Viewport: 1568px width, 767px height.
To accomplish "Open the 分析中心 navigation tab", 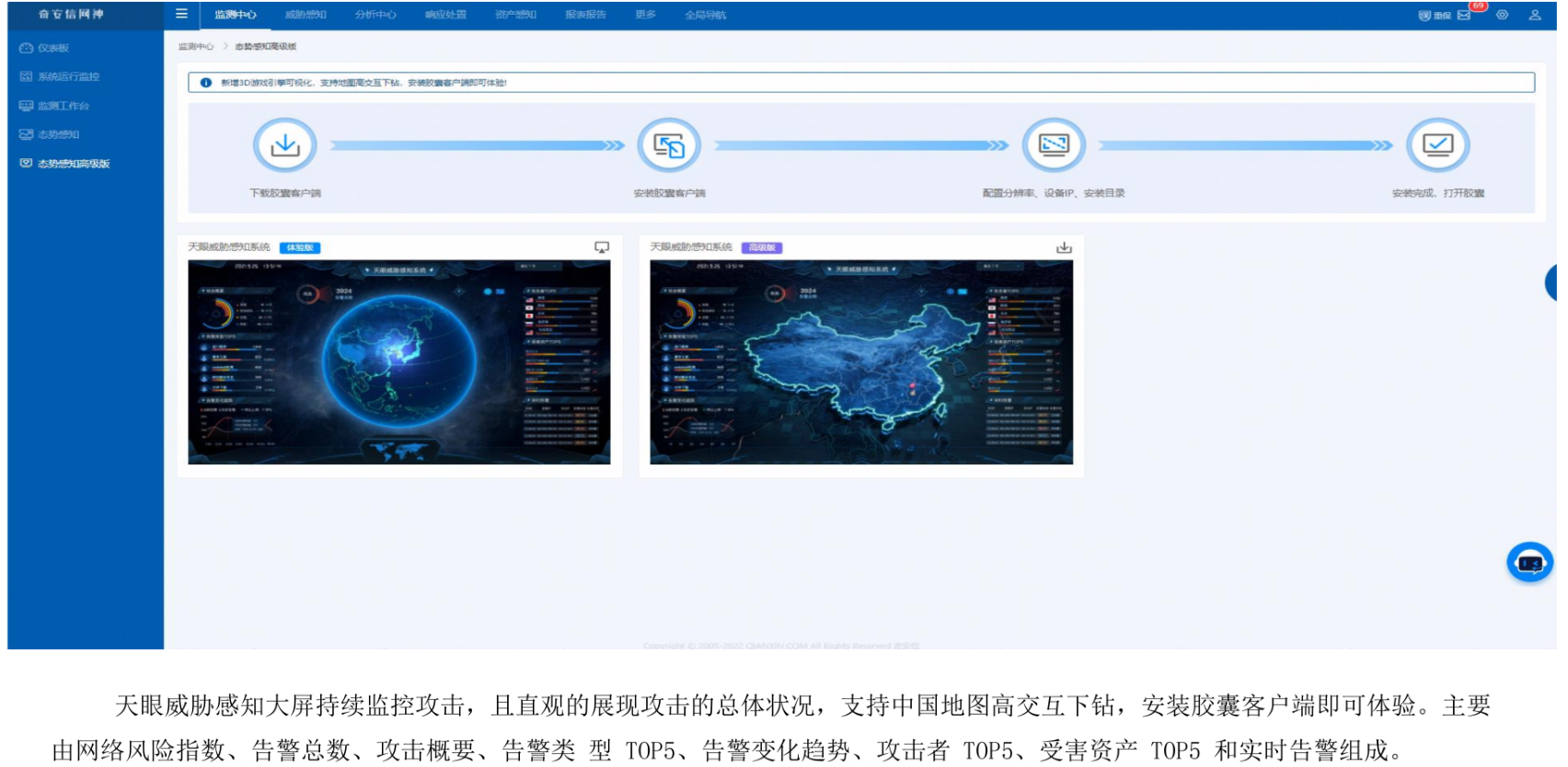I will point(375,15).
